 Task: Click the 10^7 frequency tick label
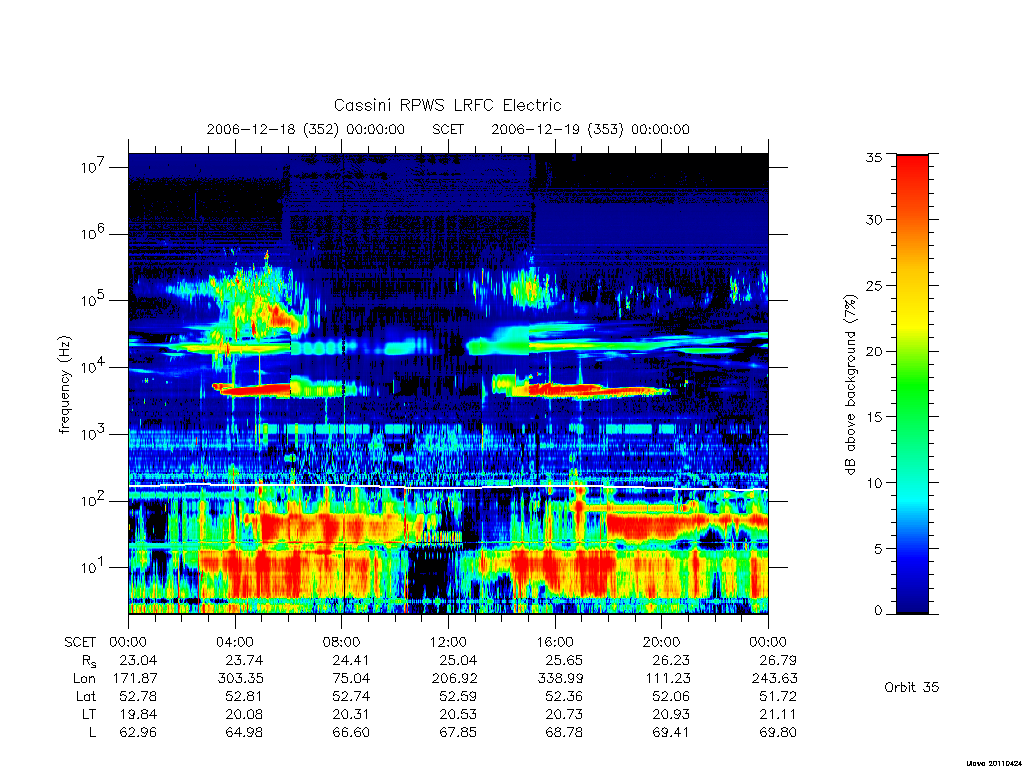click(x=93, y=167)
